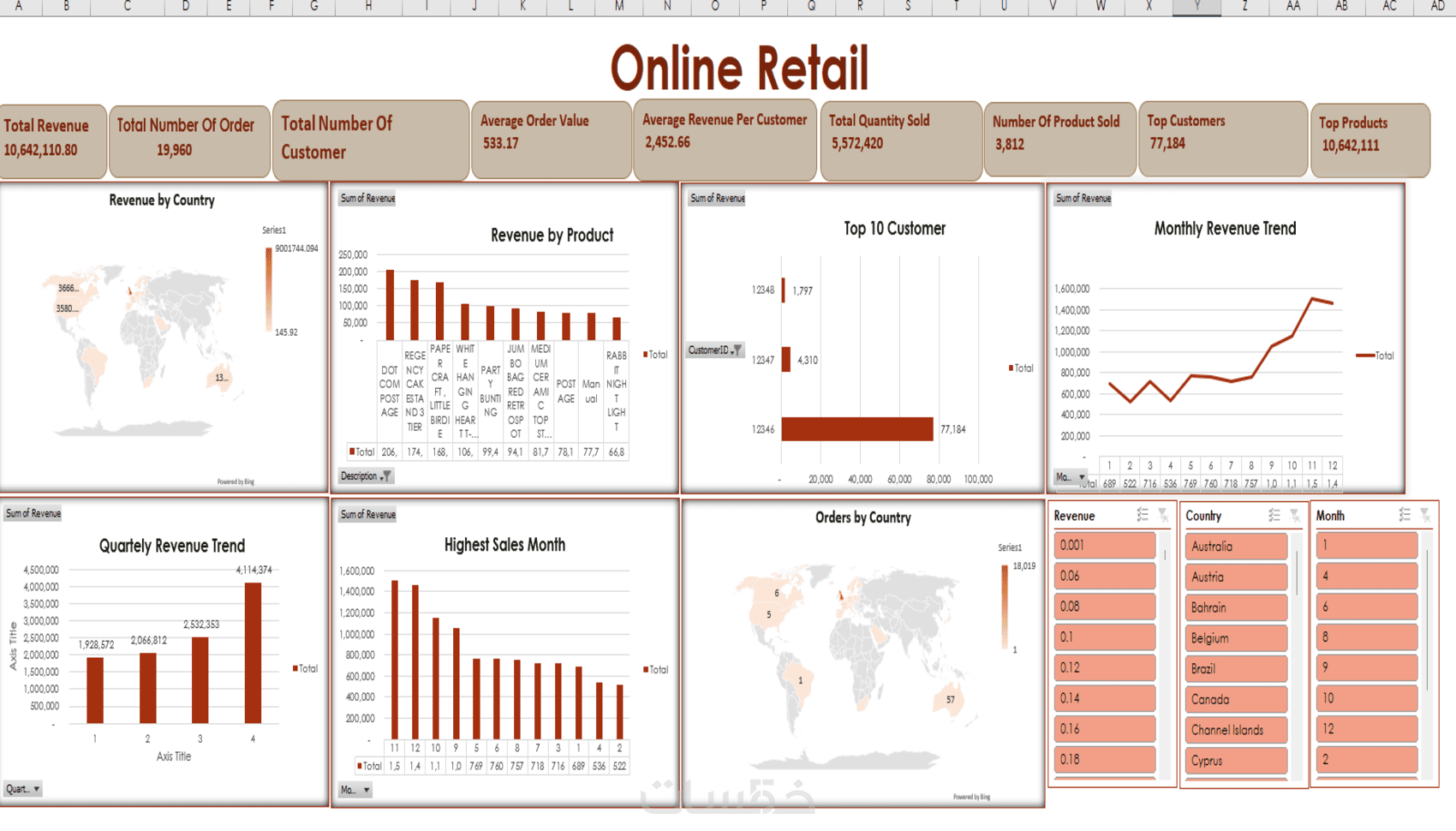Select the column H header
The height and width of the screenshot is (831, 1456).
click(x=368, y=7)
